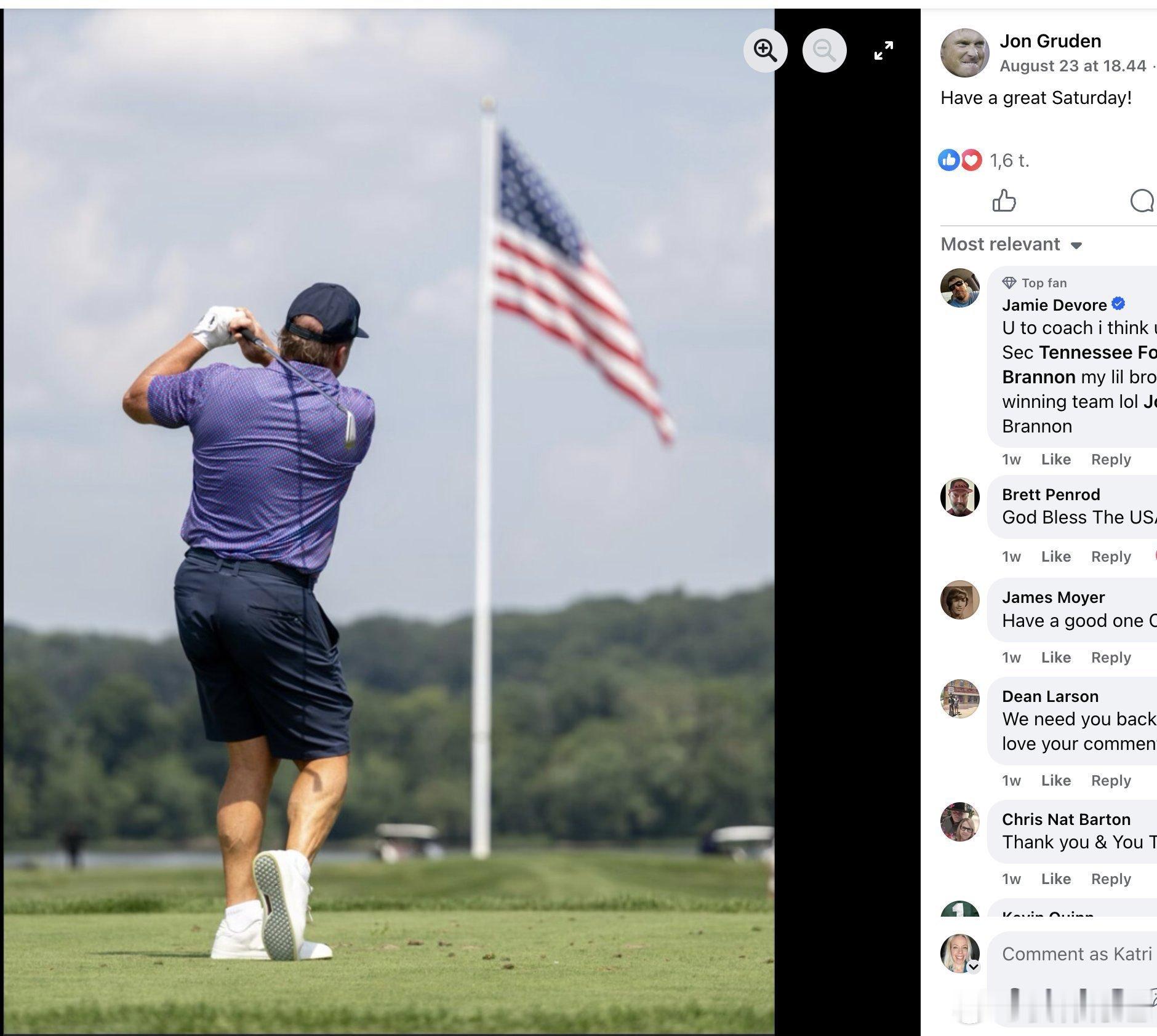Like the post with the thumbs-up icon
The height and width of the screenshot is (1036, 1157).
(1004, 201)
